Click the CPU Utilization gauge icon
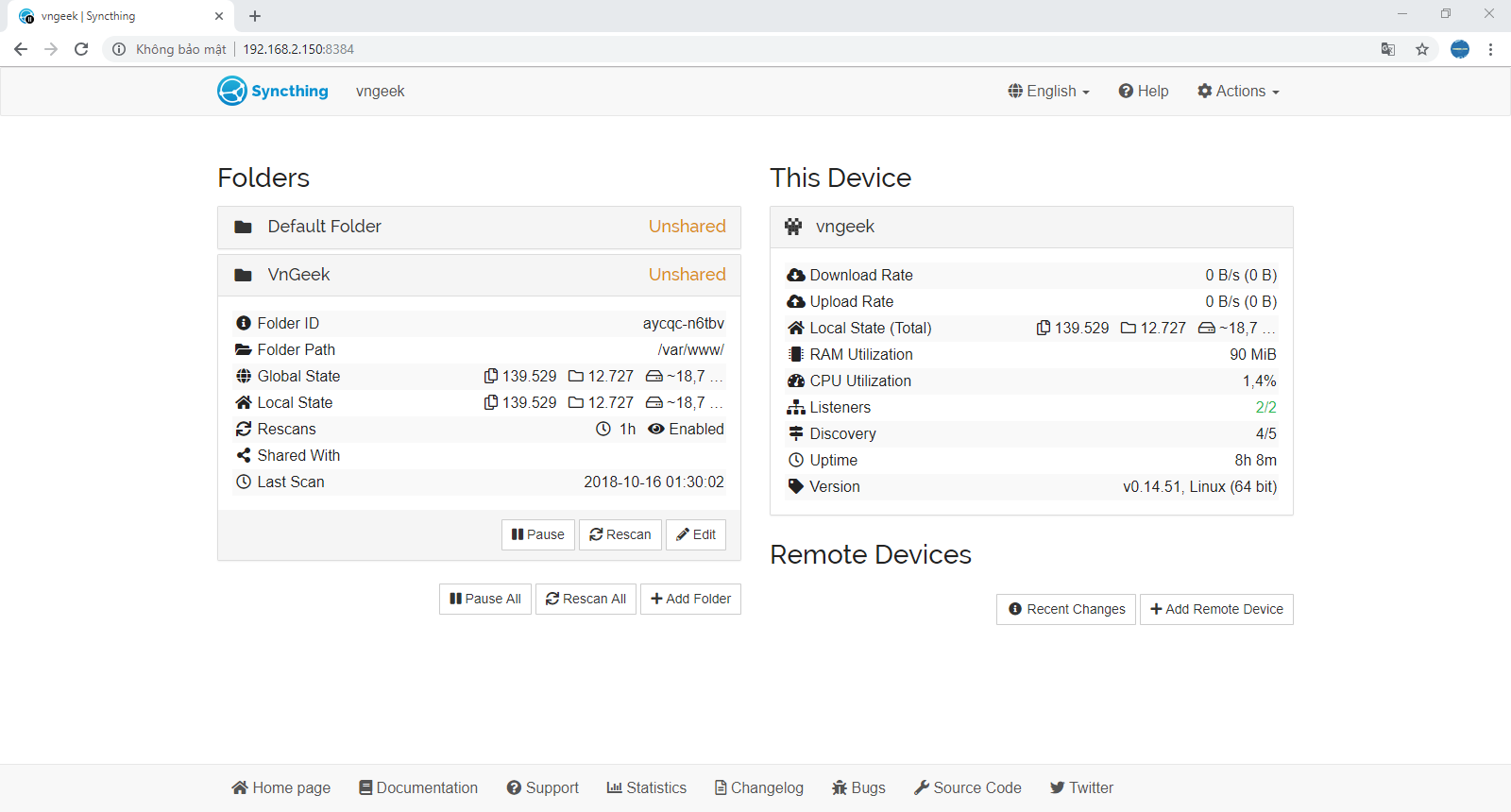Viewport: 1511px width, 812px height. click(796, 381)
